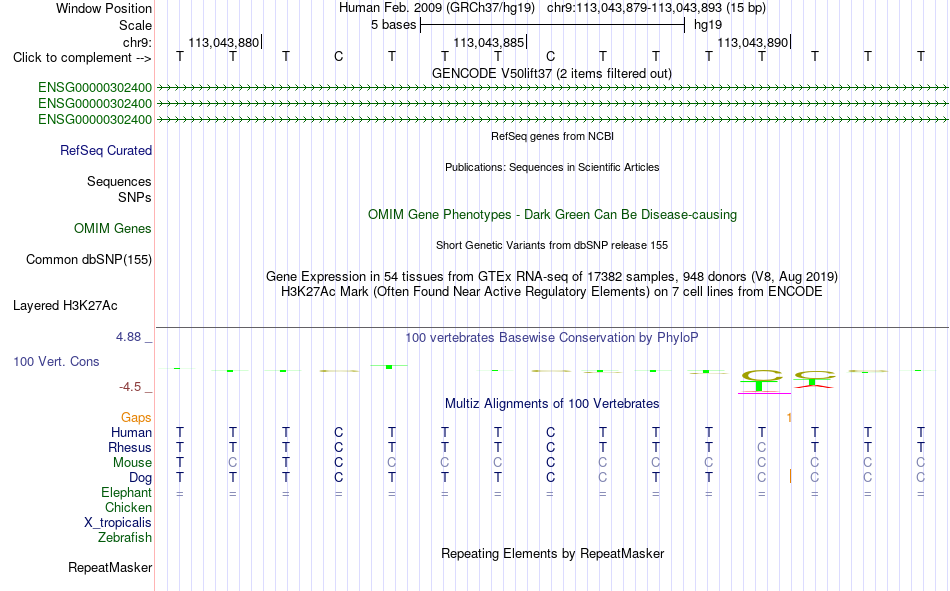950x591 pixels.
Task: Click the chr9: ruler label
Action: pyautogui.click(x=137, y=42)
